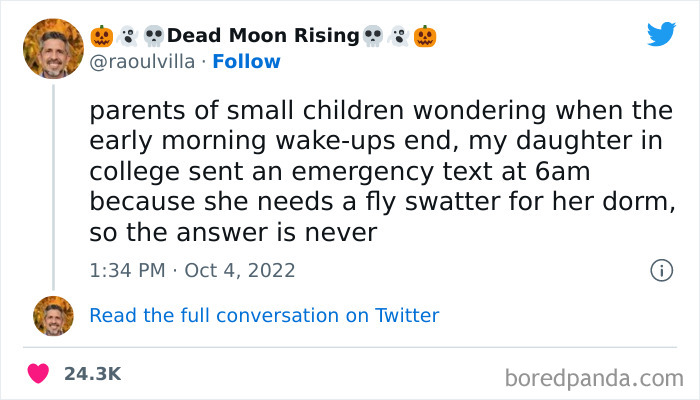Click the Twitter bird logo
The width and height of the screenshot is (700, 400).
pos(661,34)
